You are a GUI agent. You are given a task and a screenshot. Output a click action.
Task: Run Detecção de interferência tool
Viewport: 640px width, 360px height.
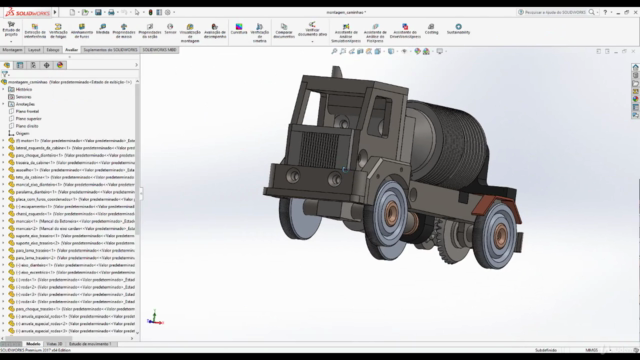pyautogui.click(x=35, y=31)
